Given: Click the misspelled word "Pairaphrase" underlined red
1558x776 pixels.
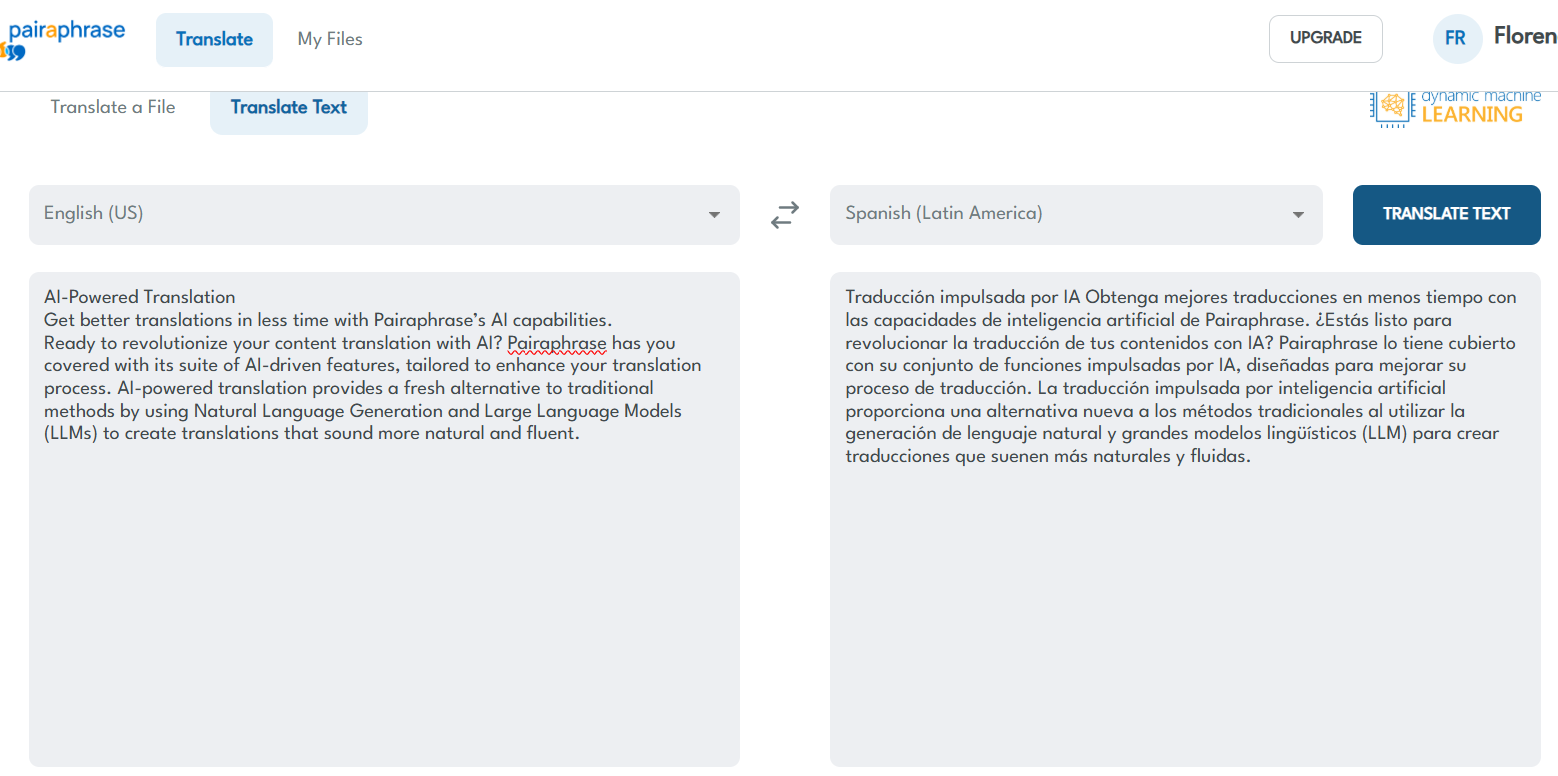Looking at the screenshot, I should tap(557, 343).
